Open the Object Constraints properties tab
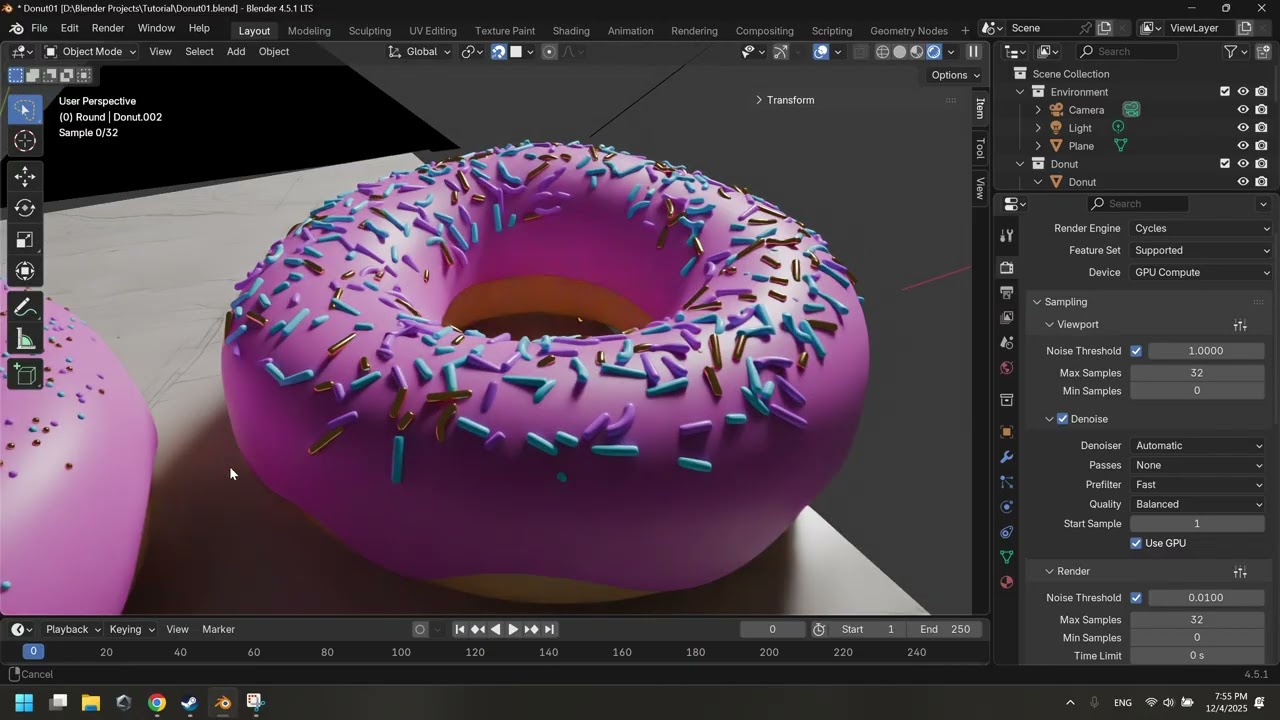Screen dimensions: 1280x720 (x=1007, y=532)
